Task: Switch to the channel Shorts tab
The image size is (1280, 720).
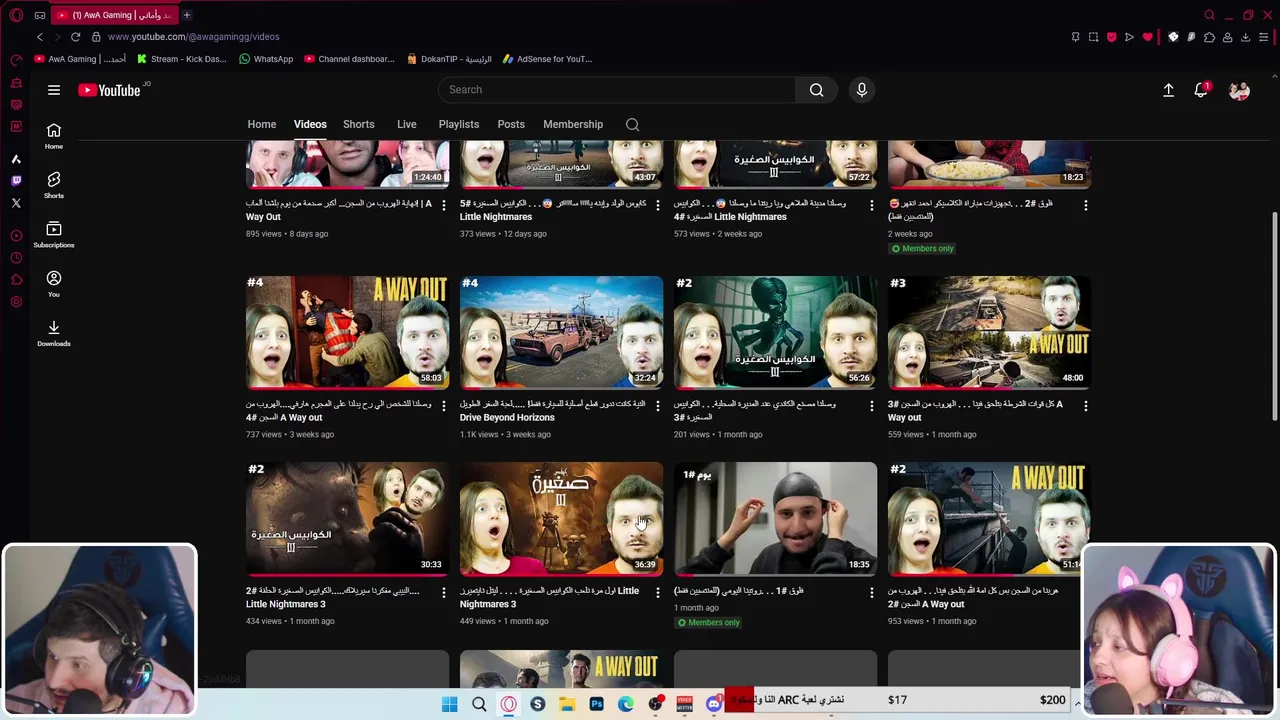Action: (x=359, y=124)
